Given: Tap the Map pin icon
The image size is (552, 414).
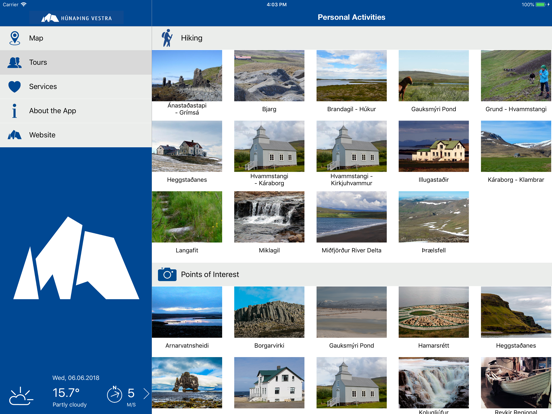Looking at the screenshot, I should [x=14, y=38].
